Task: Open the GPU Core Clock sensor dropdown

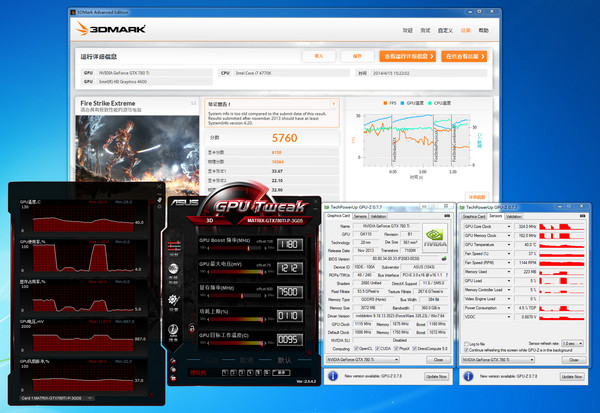Action: pyautogui.click(x=509, y=227)
